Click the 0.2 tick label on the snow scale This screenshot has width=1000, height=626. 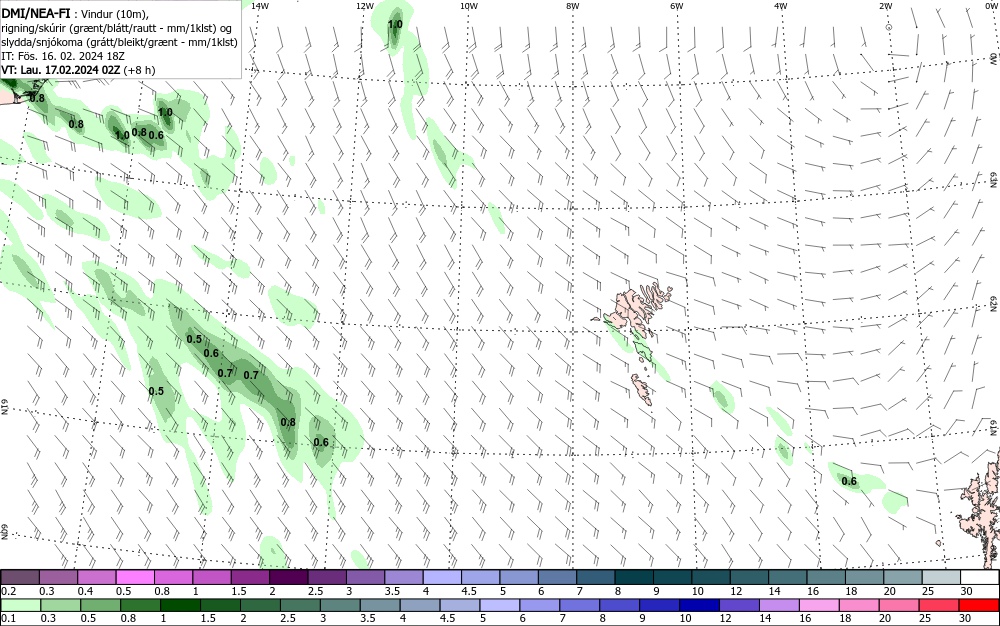[9, 591]
